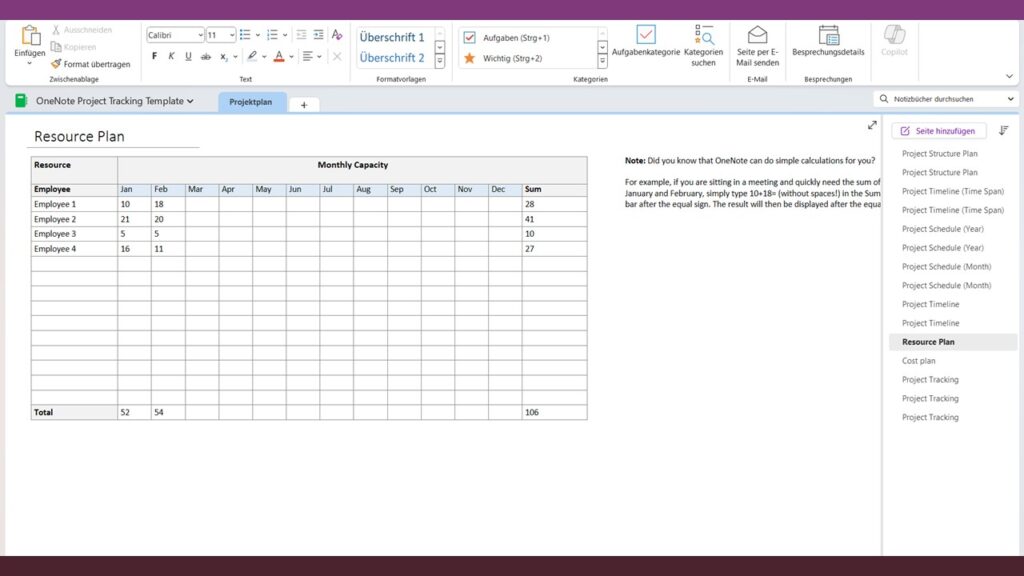Click the Resource Plan page title
This screenshot has height=576, width=1024.
(x=79, y=136)
